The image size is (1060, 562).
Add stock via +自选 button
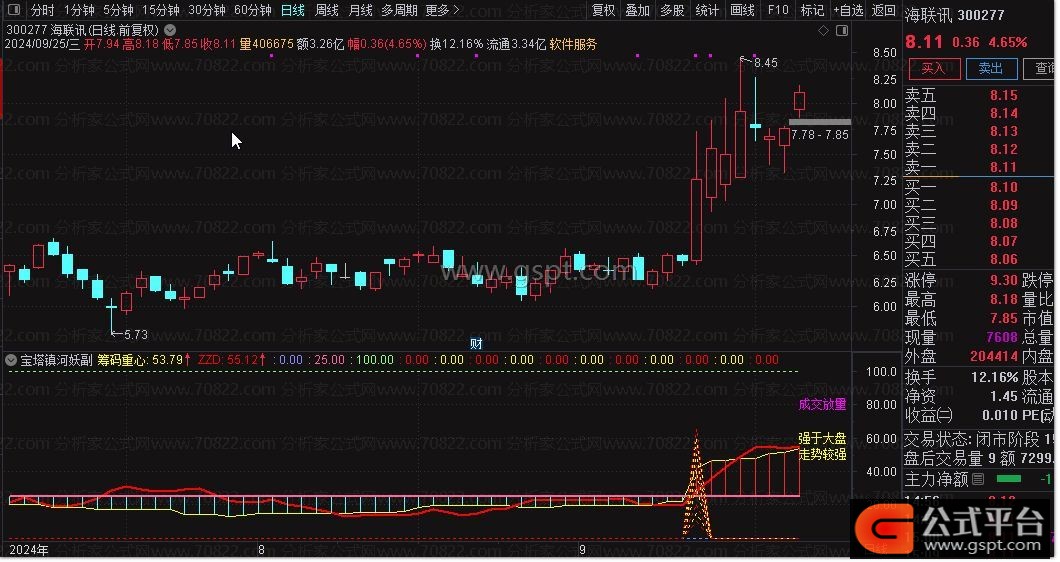coord(848,10)
